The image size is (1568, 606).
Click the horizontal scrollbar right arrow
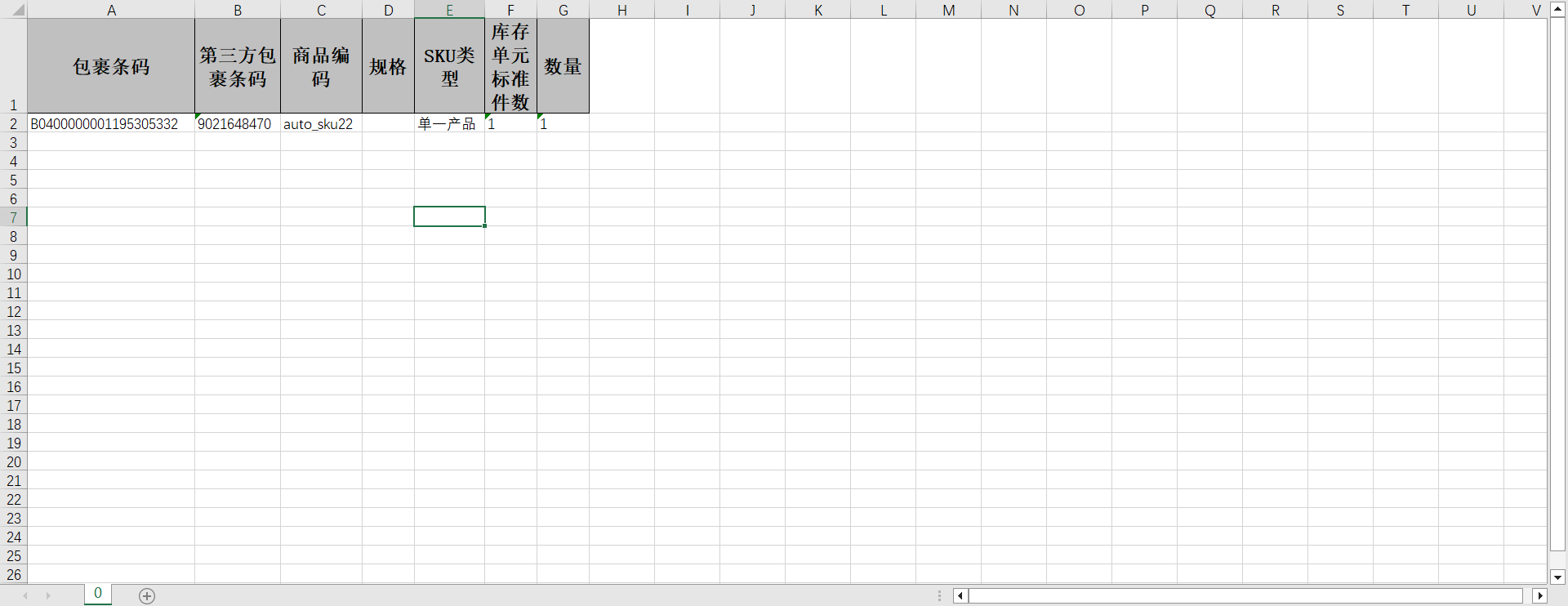(1539, 596)
